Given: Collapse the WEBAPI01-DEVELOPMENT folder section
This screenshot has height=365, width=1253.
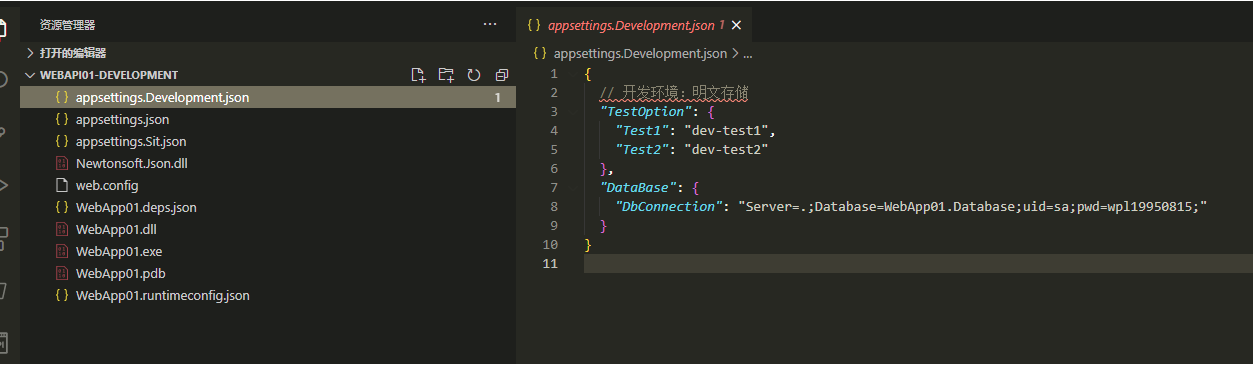Looking at the screenshot, I should point(268,75).
